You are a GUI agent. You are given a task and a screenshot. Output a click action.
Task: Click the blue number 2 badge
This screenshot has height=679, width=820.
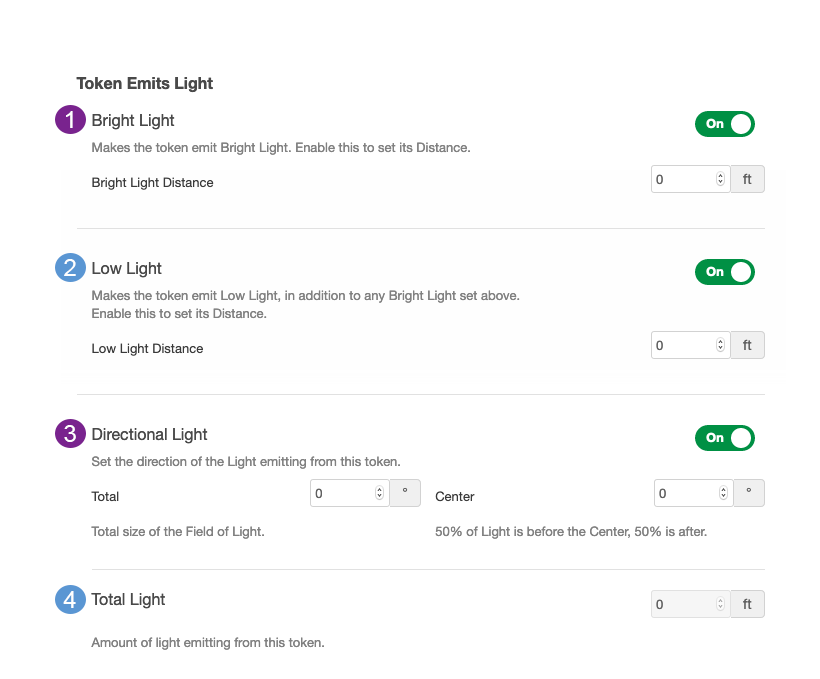[70, 268]
